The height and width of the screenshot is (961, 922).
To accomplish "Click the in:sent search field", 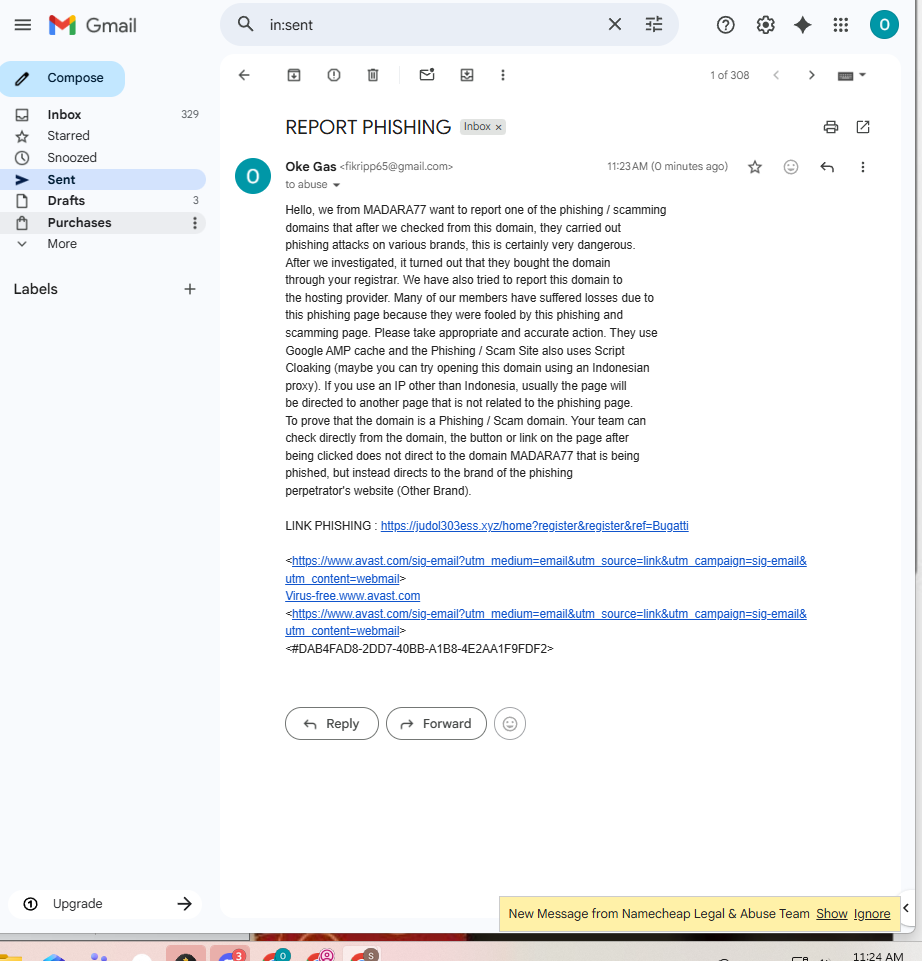I will pos(429,25).
